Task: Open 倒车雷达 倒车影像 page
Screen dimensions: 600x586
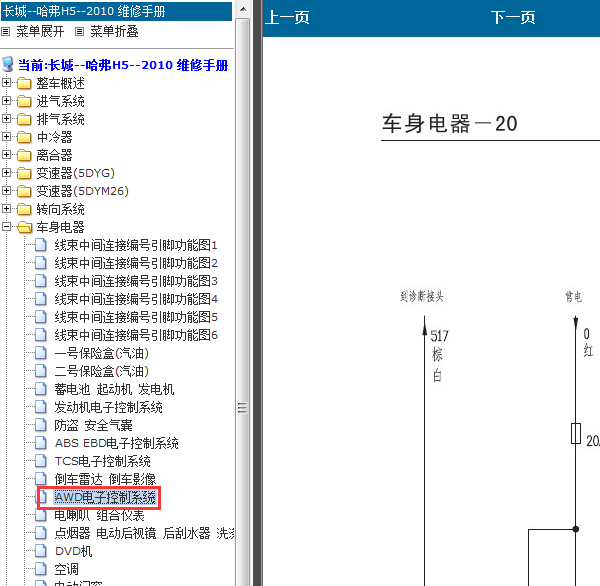Action: (x=105, y=479)
